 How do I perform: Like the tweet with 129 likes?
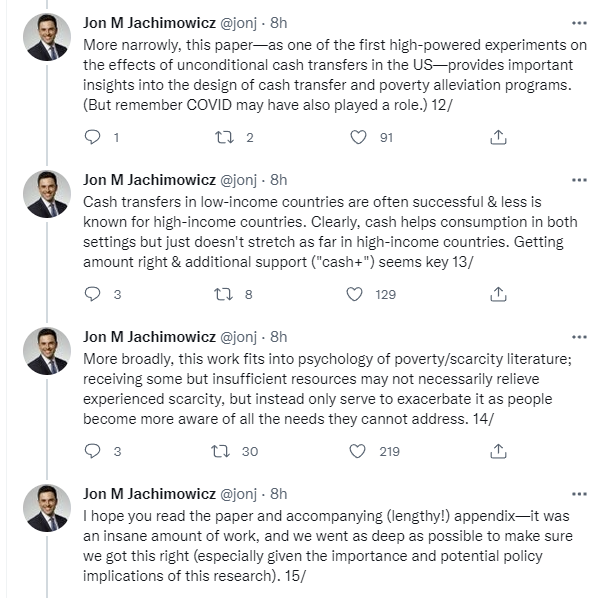point(354,295)
